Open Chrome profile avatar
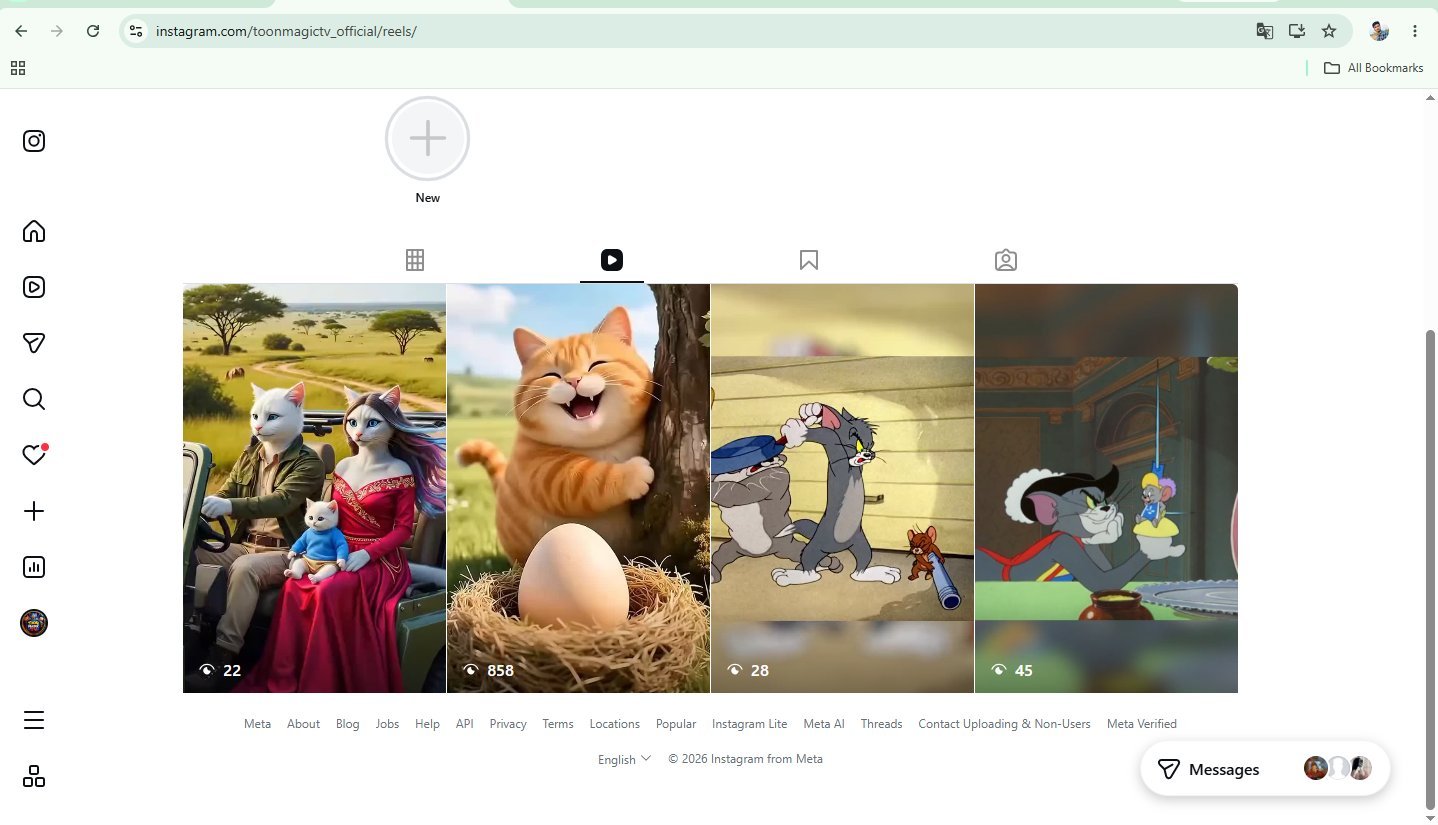 (1379, 31)
